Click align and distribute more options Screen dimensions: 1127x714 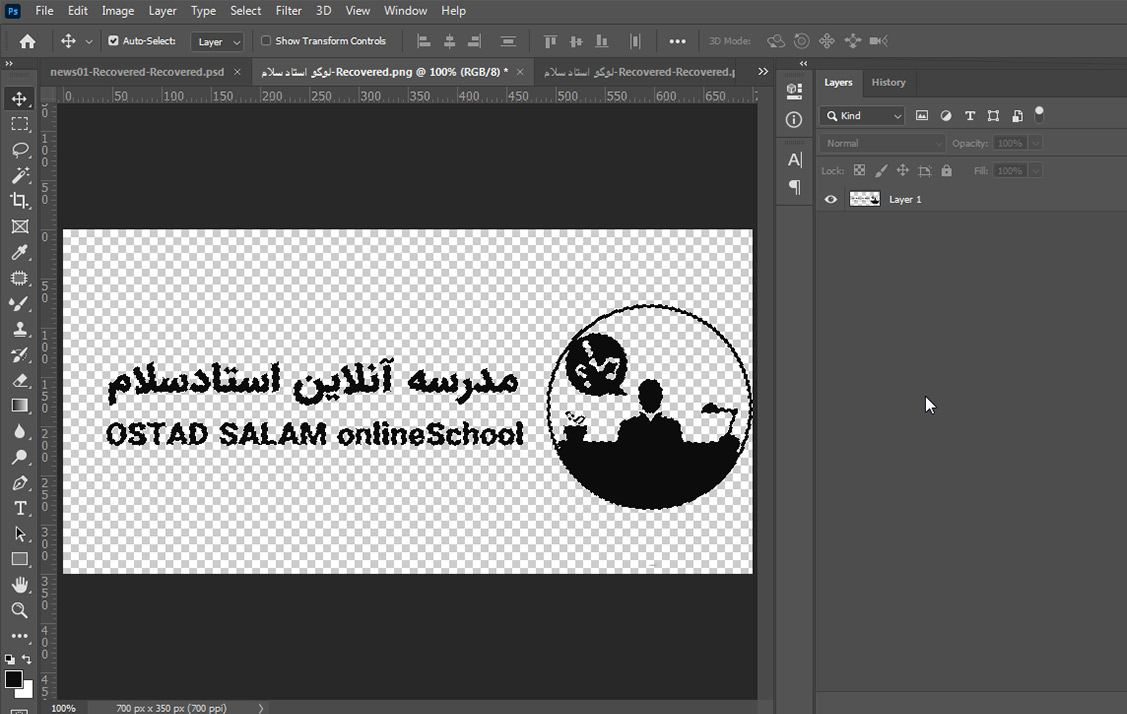677,42
